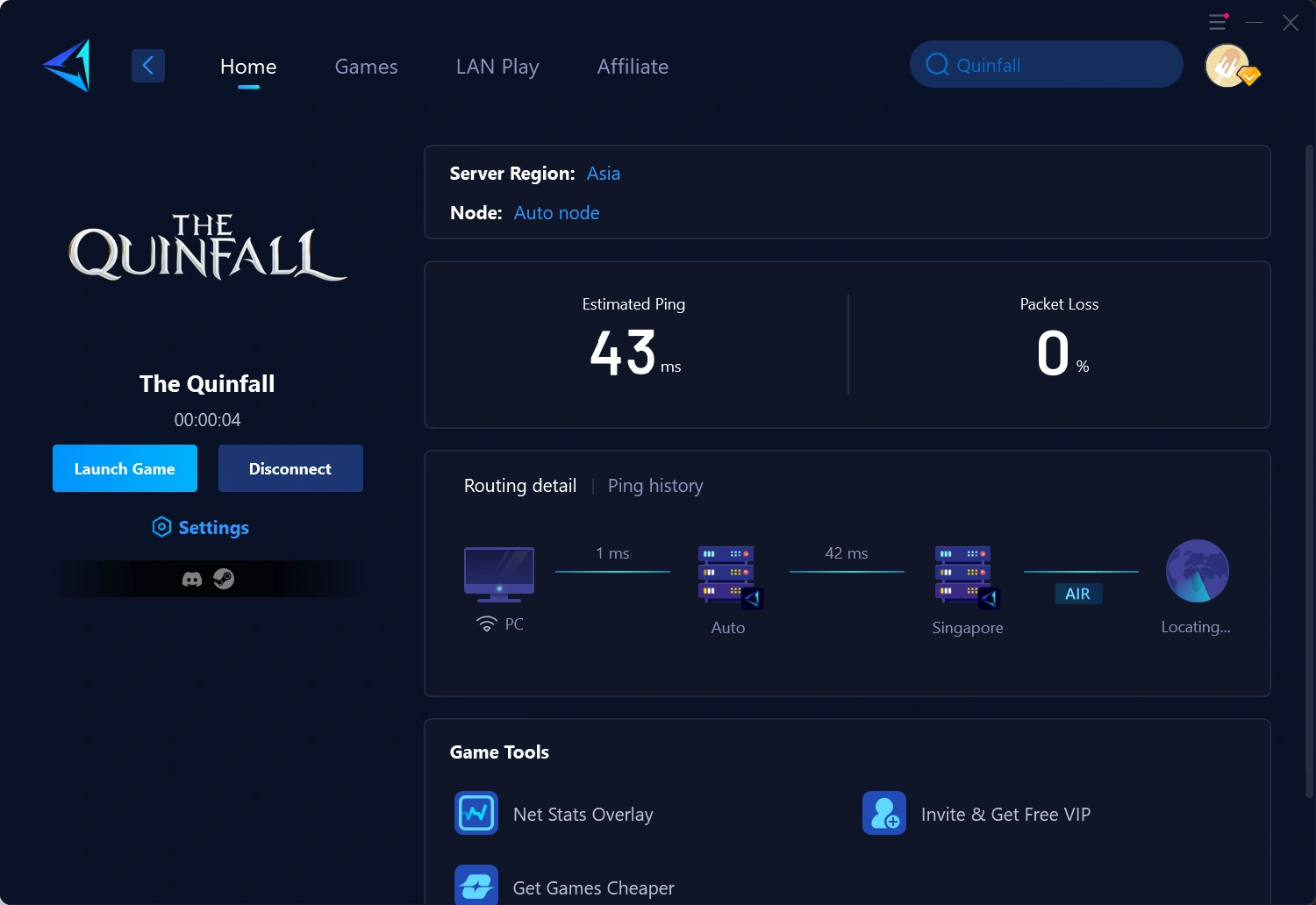1316x905 pixels.
Task: Click Invite & Get Free VIP icon
Action: [x=884, y=813]
